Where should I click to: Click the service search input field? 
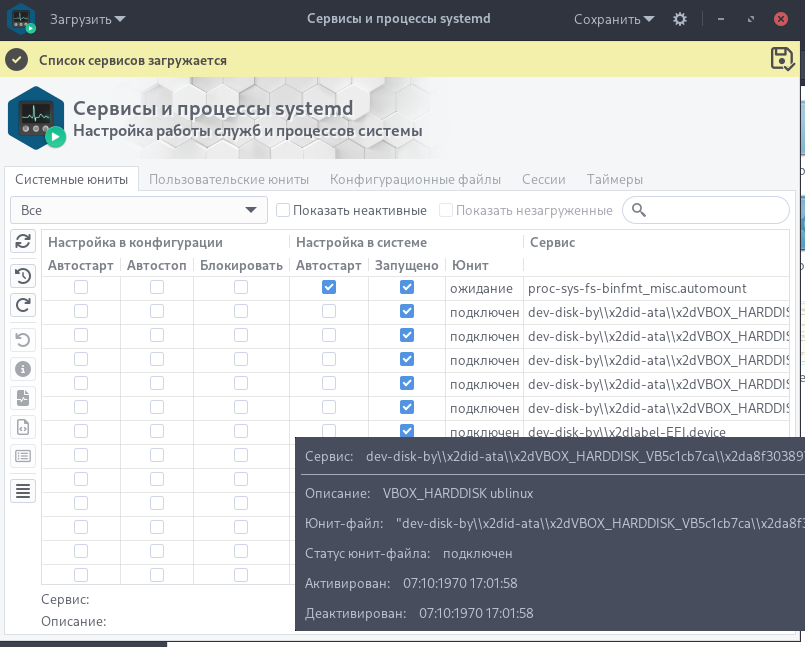(x=715, y=210)
